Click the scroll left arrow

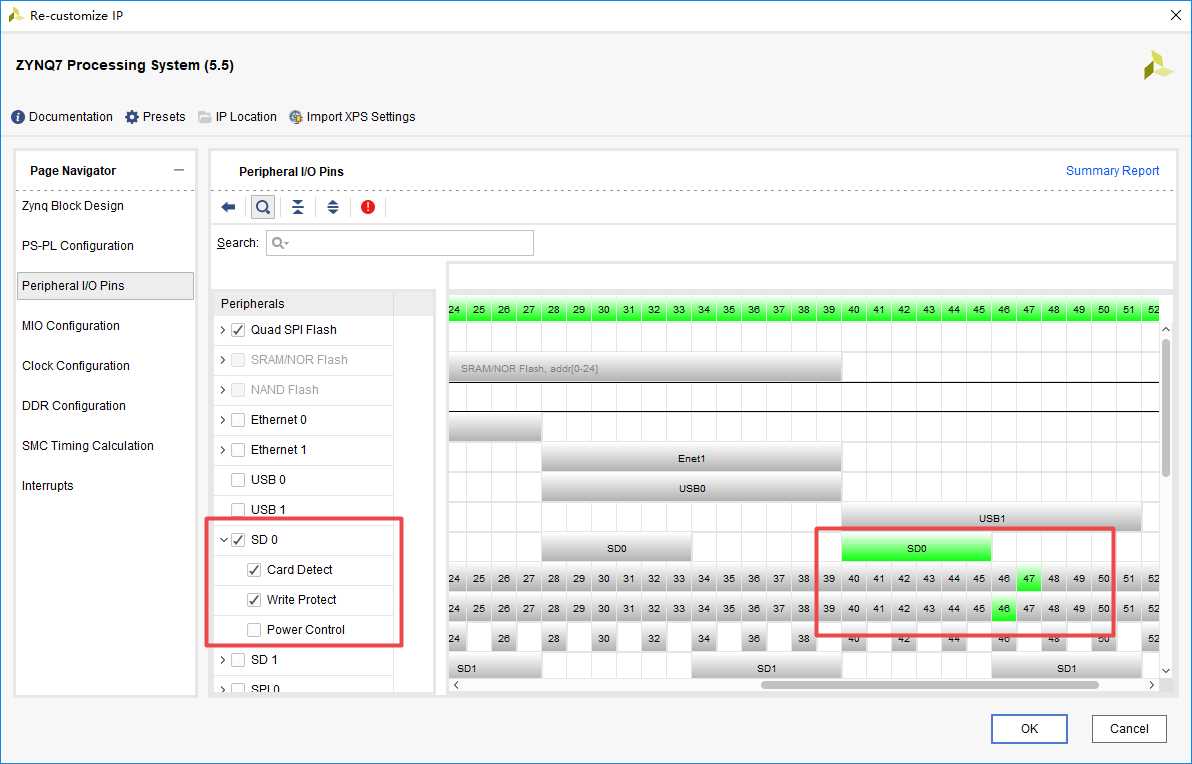456,685
